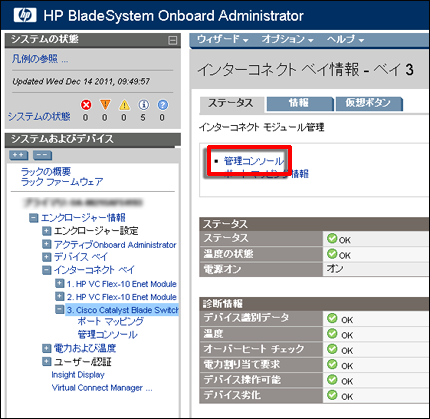Click OK icon for デバイス劣化
Screen dimensions: 430x419
(x=332, y=395)
